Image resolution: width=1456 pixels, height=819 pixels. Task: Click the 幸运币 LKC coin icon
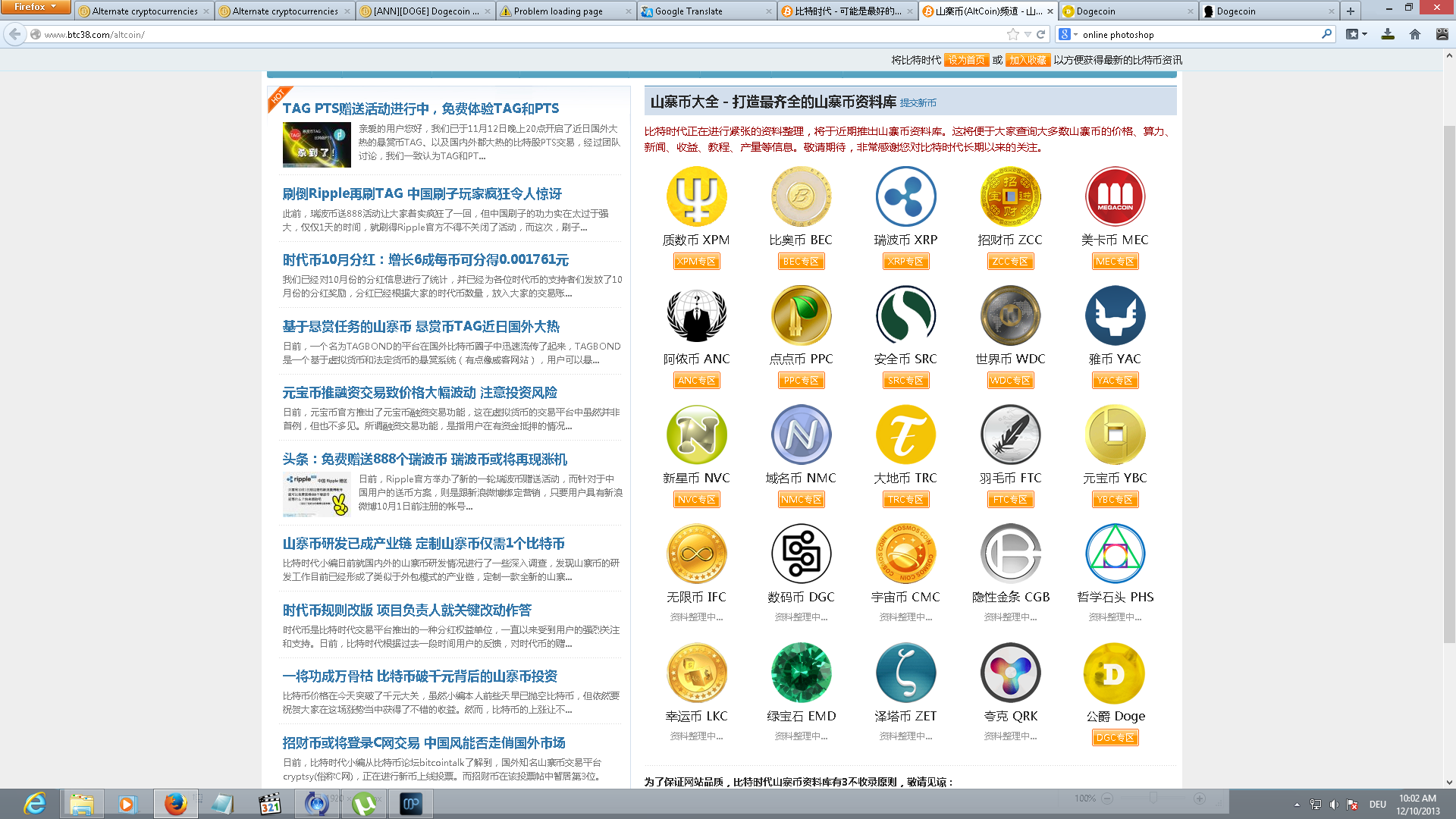pyautogui.click(x=696, y=673)
